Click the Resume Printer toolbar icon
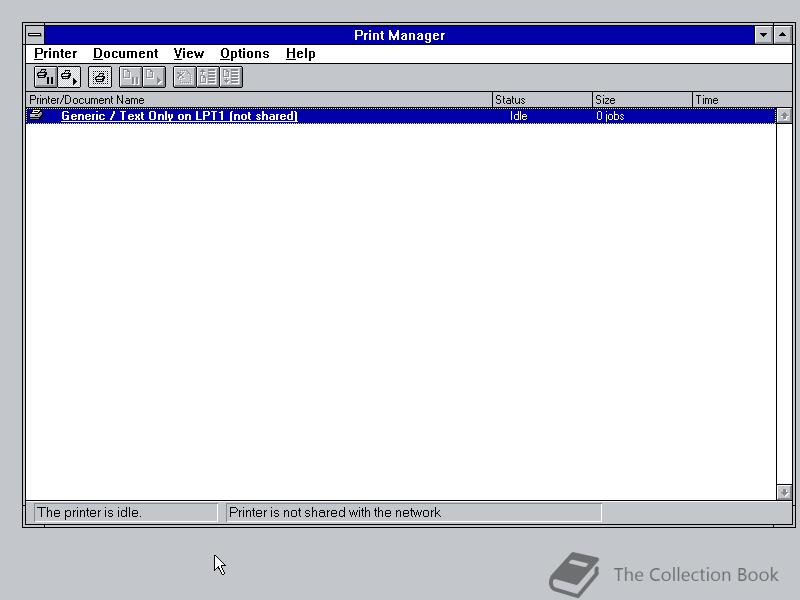The width and height of the screenshot is (800, 600). [x=69, y=77]
